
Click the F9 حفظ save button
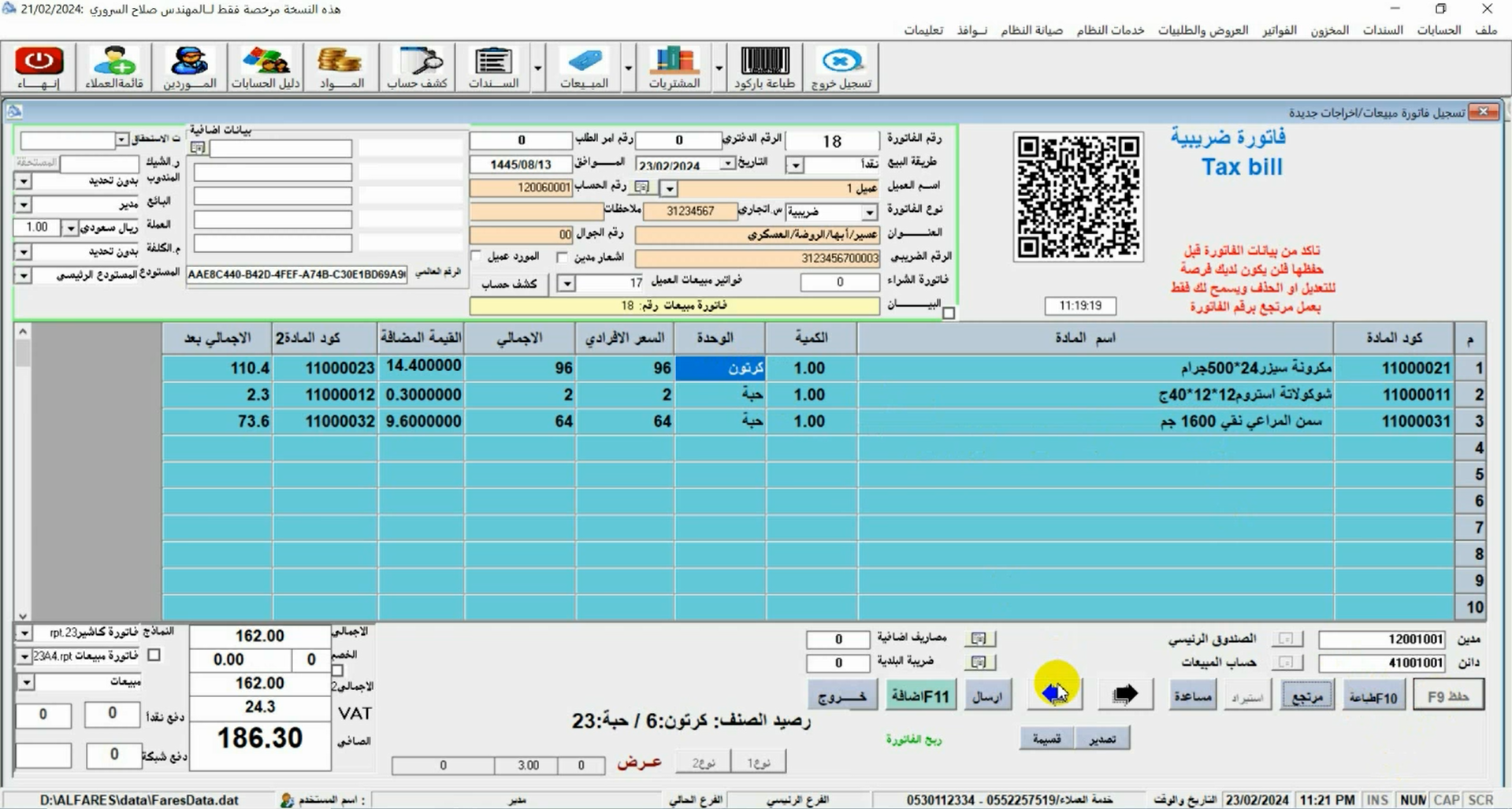click(1448, 696)
